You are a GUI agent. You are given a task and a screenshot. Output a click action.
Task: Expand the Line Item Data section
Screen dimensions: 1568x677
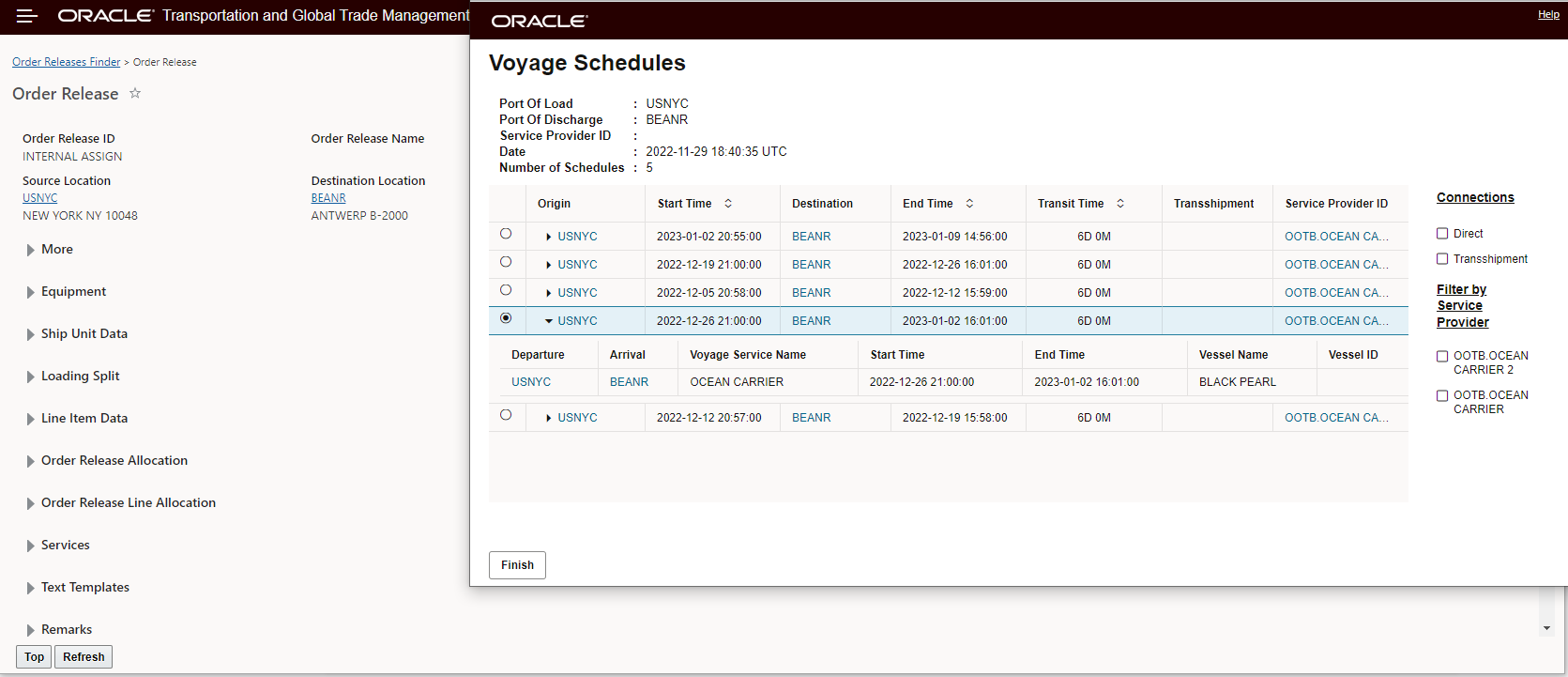coord(30,419)
